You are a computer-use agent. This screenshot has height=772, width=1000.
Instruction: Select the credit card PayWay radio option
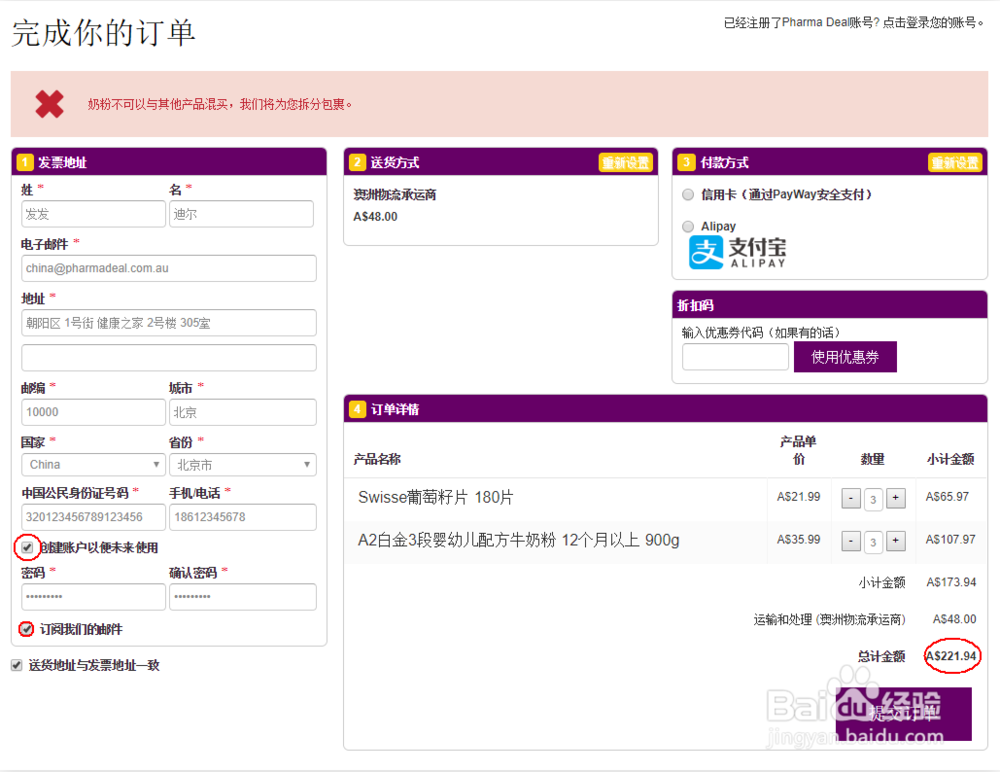coord(688,195)
